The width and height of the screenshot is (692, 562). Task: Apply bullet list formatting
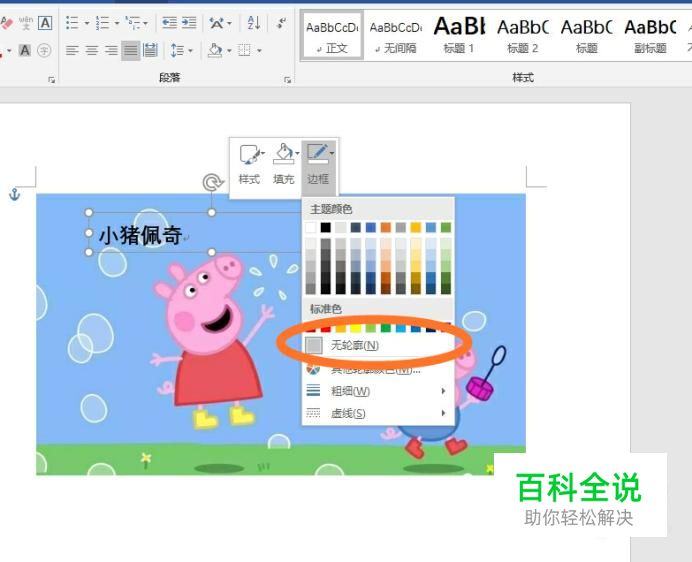72,23
